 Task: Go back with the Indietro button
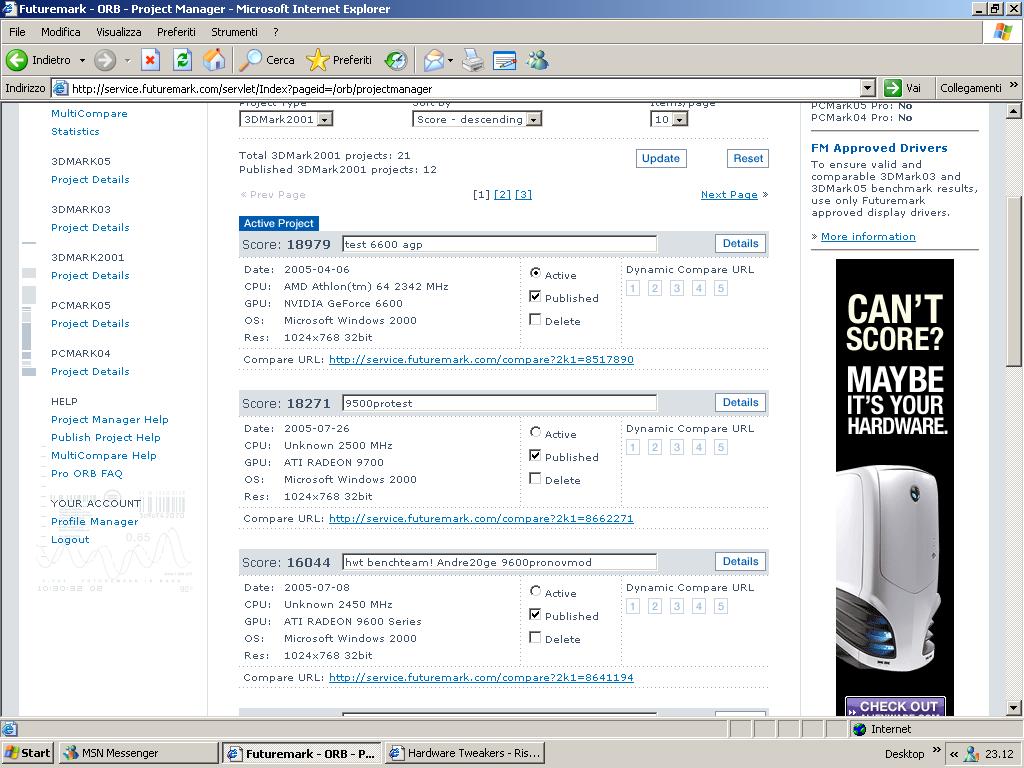[39, 60]
